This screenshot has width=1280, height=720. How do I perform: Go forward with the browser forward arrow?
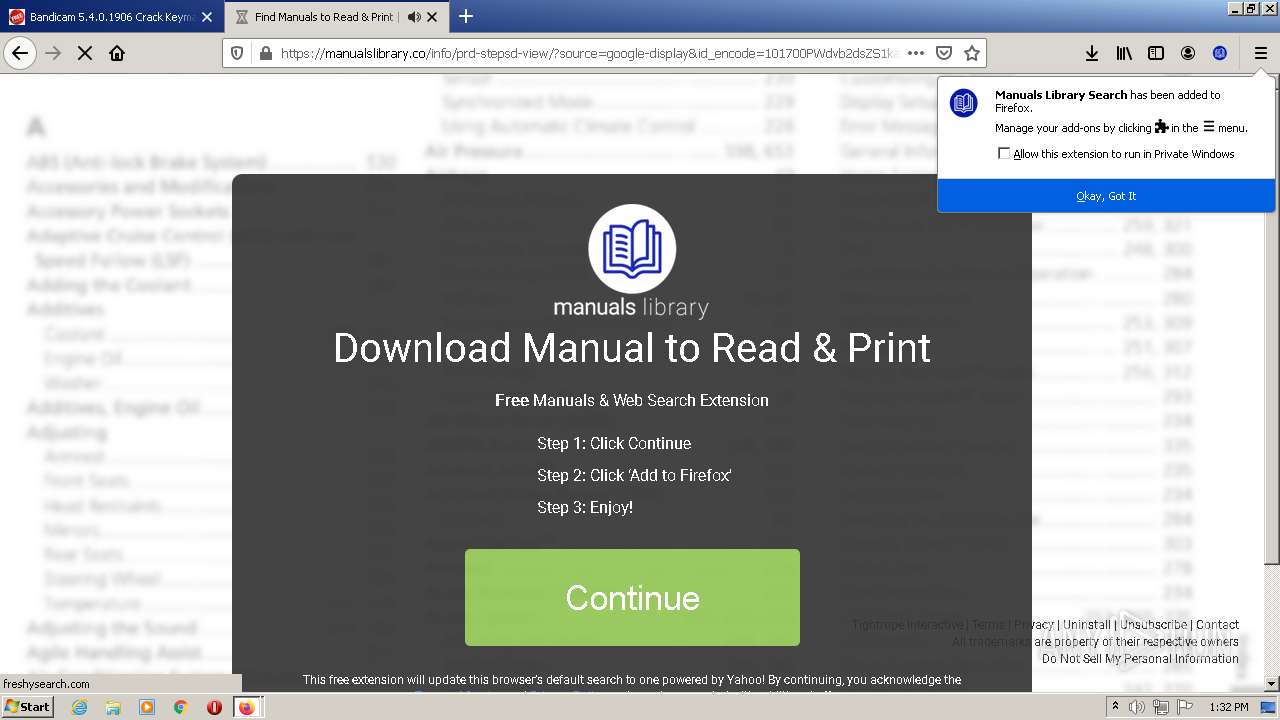[53, 53]
